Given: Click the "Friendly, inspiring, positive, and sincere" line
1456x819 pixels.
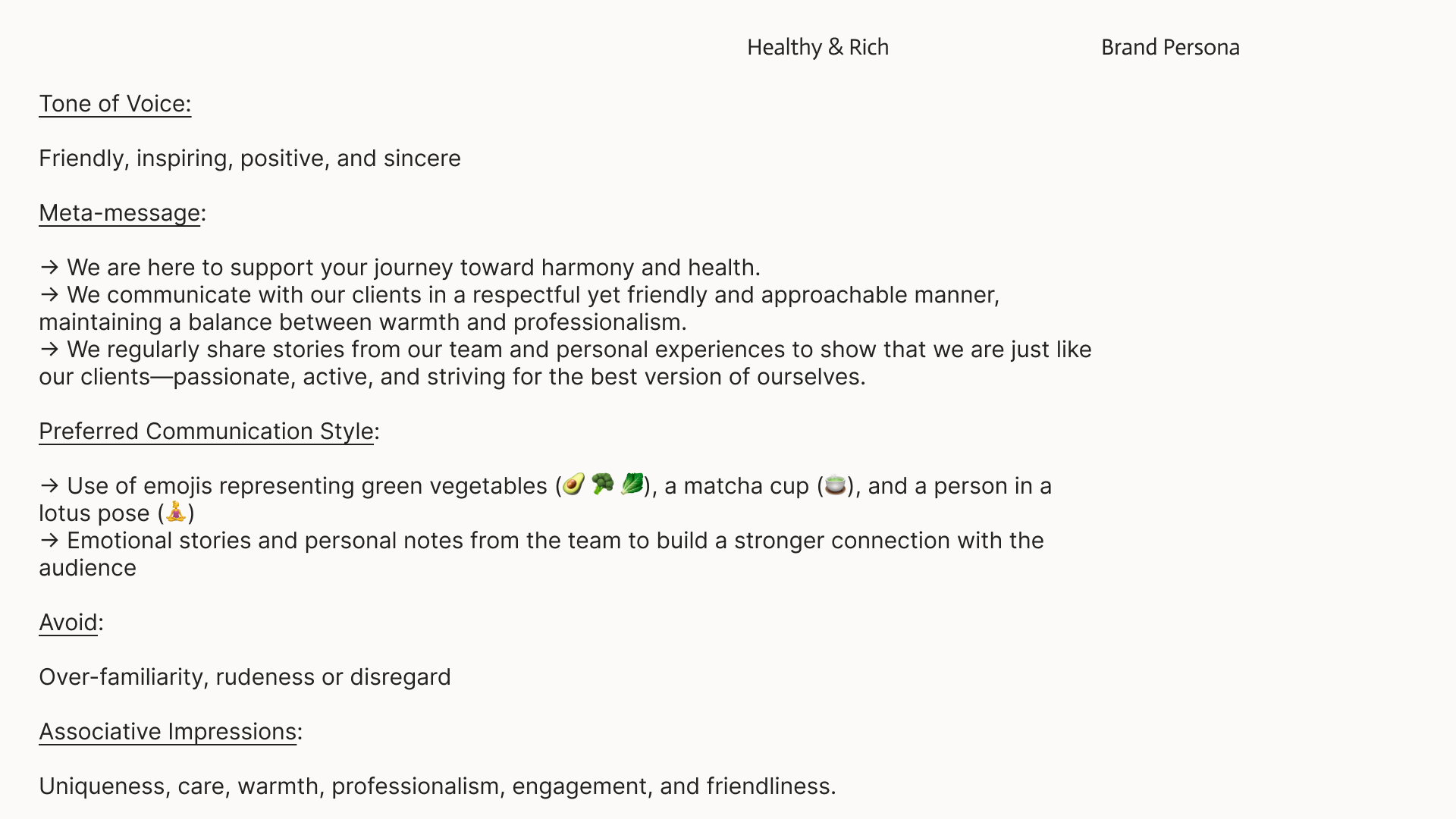Looking at the screenshot, I should (x=249, y=158).
